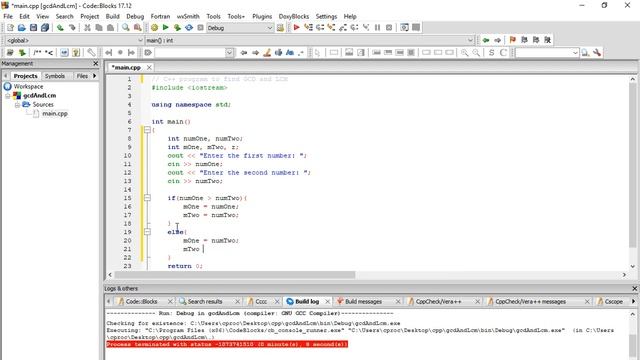The width and height of the screenshot is (640, 360).
Task: Collapse code fold at line 7
Action: (x=147, y=130)
